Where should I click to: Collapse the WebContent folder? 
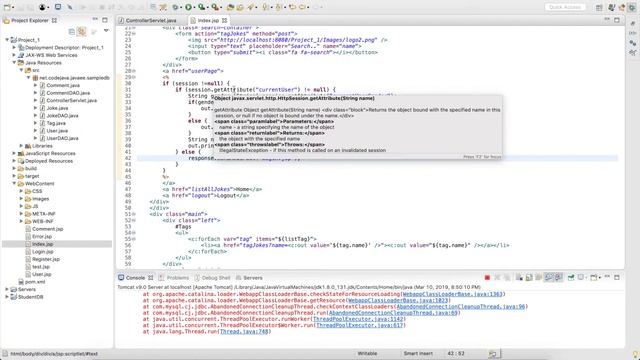14,184
